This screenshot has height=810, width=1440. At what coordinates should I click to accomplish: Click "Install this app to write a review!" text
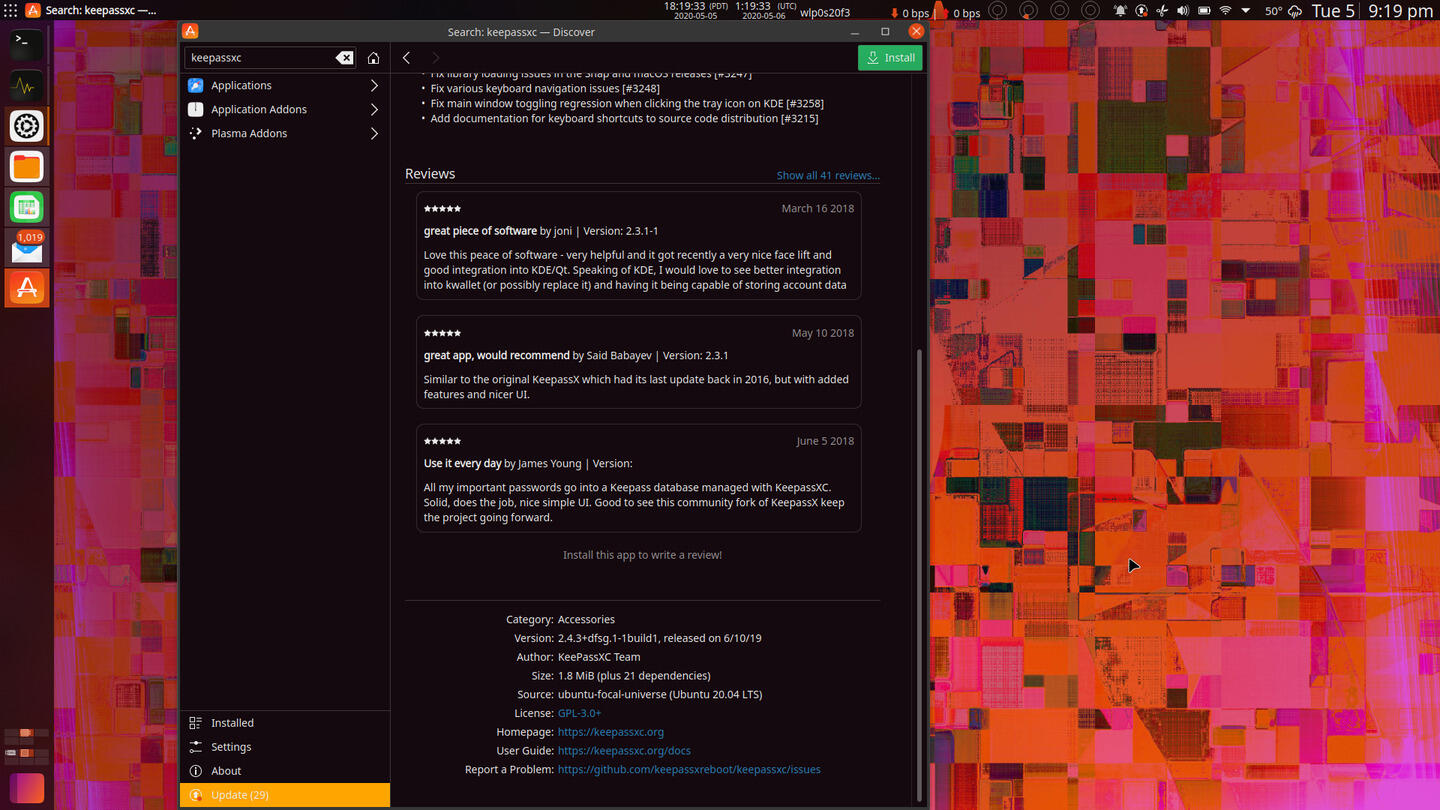pos(642,555)
